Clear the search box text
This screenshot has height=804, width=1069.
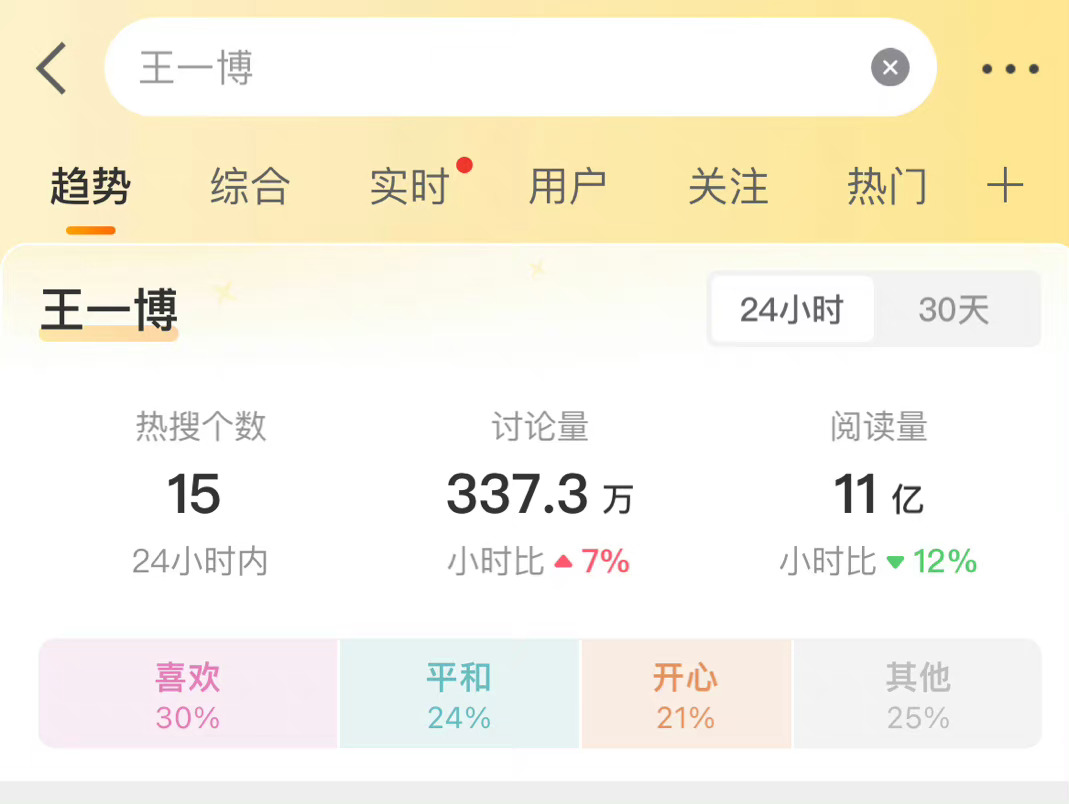click(890, 68)
